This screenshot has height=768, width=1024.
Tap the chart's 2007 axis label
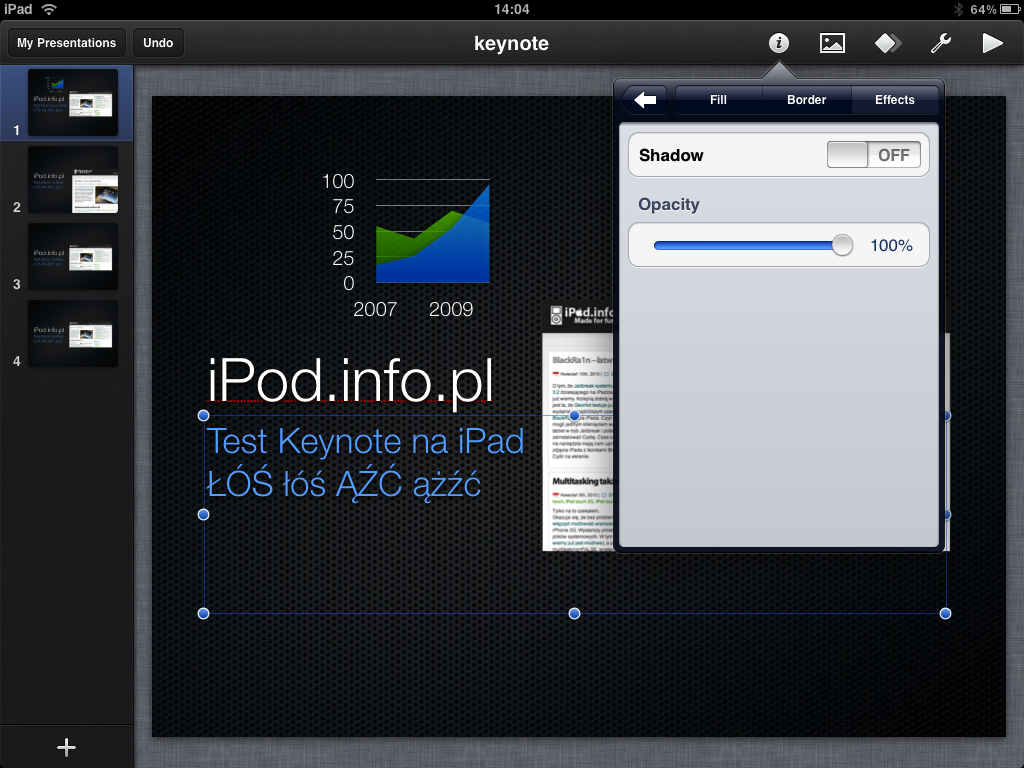tap(375, 309)
